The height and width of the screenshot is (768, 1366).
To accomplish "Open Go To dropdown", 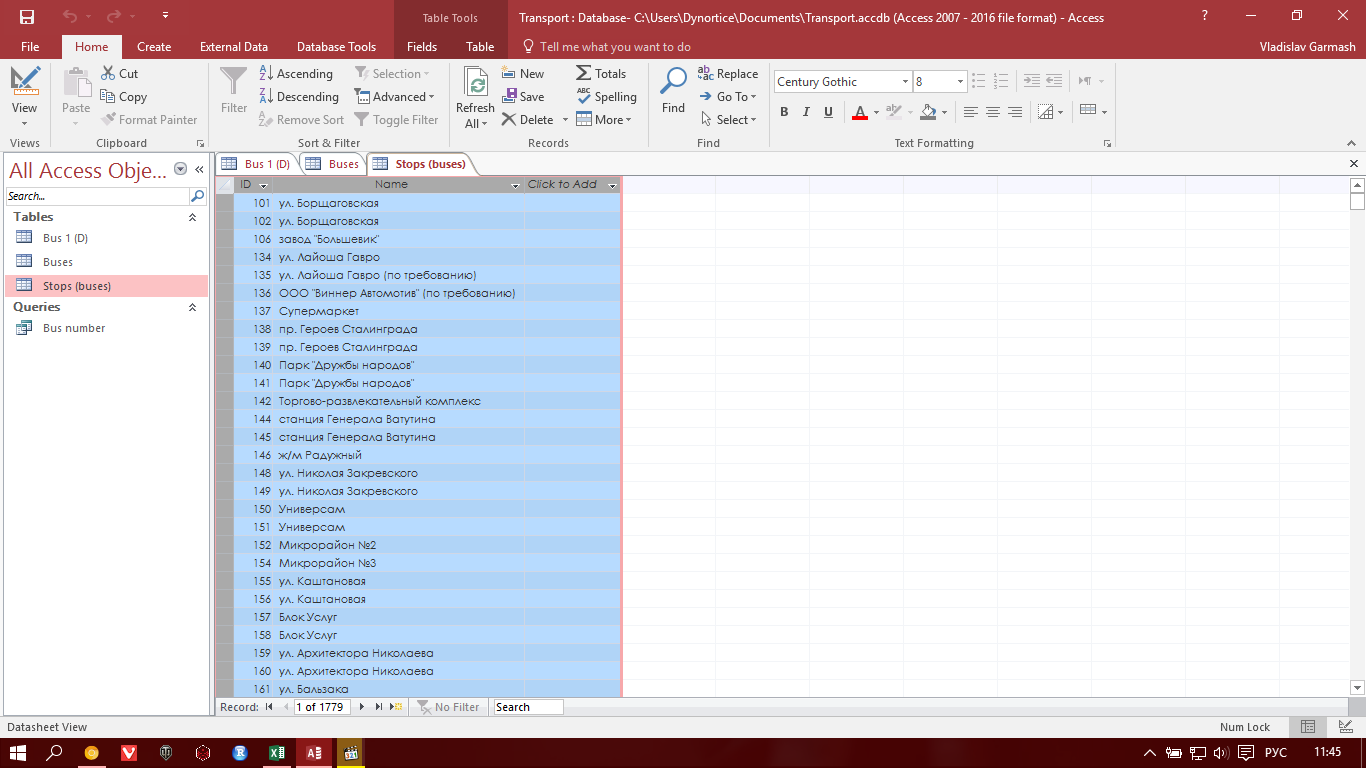I will click(728, 96).
